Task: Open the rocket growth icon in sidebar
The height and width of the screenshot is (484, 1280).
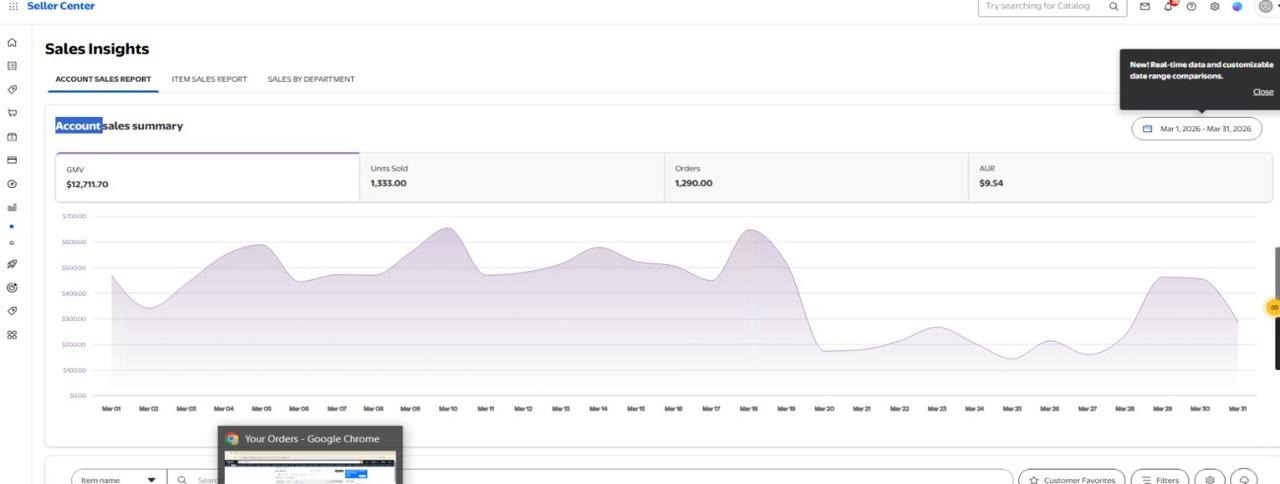Action: [12, 264]
